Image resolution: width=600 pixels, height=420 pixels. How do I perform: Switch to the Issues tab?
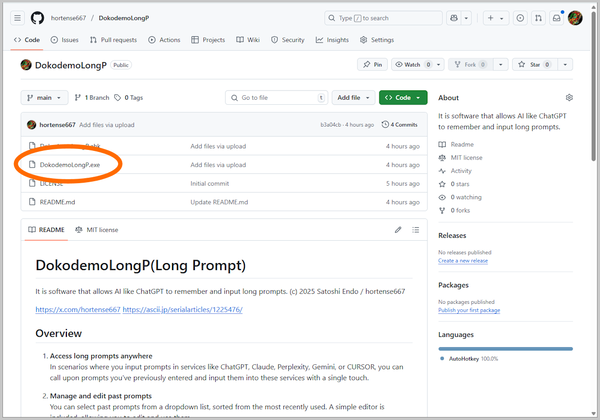click(x=65, y=40)
